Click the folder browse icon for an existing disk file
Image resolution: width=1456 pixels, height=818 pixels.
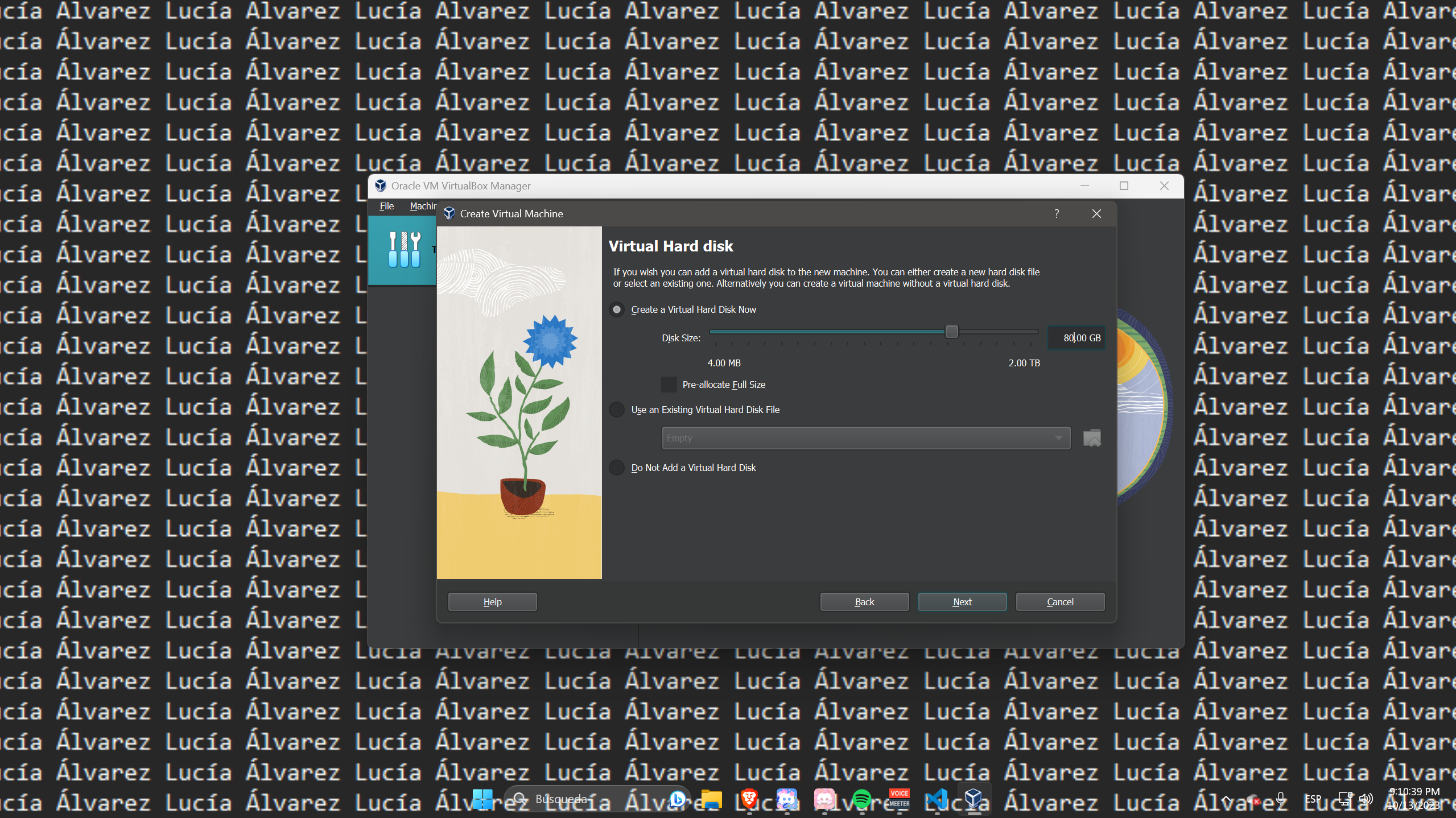click(1091, 438)
